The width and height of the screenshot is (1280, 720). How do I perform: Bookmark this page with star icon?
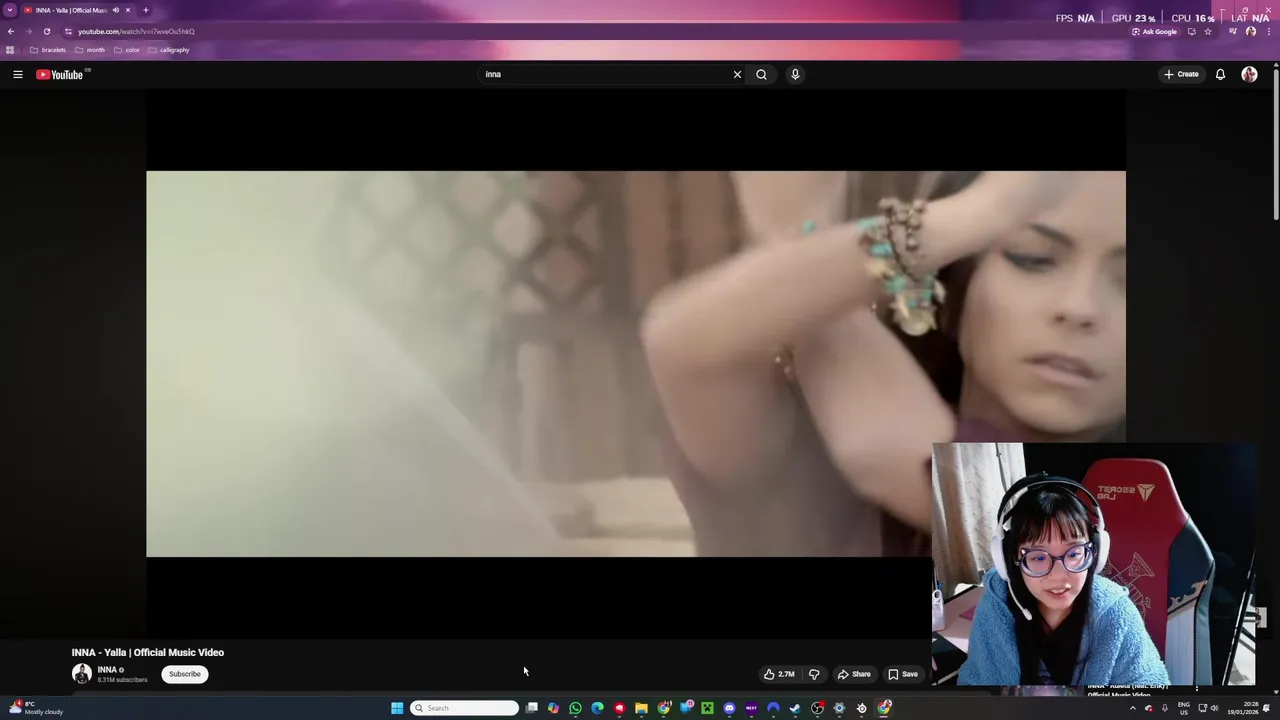click(1207, 31)
